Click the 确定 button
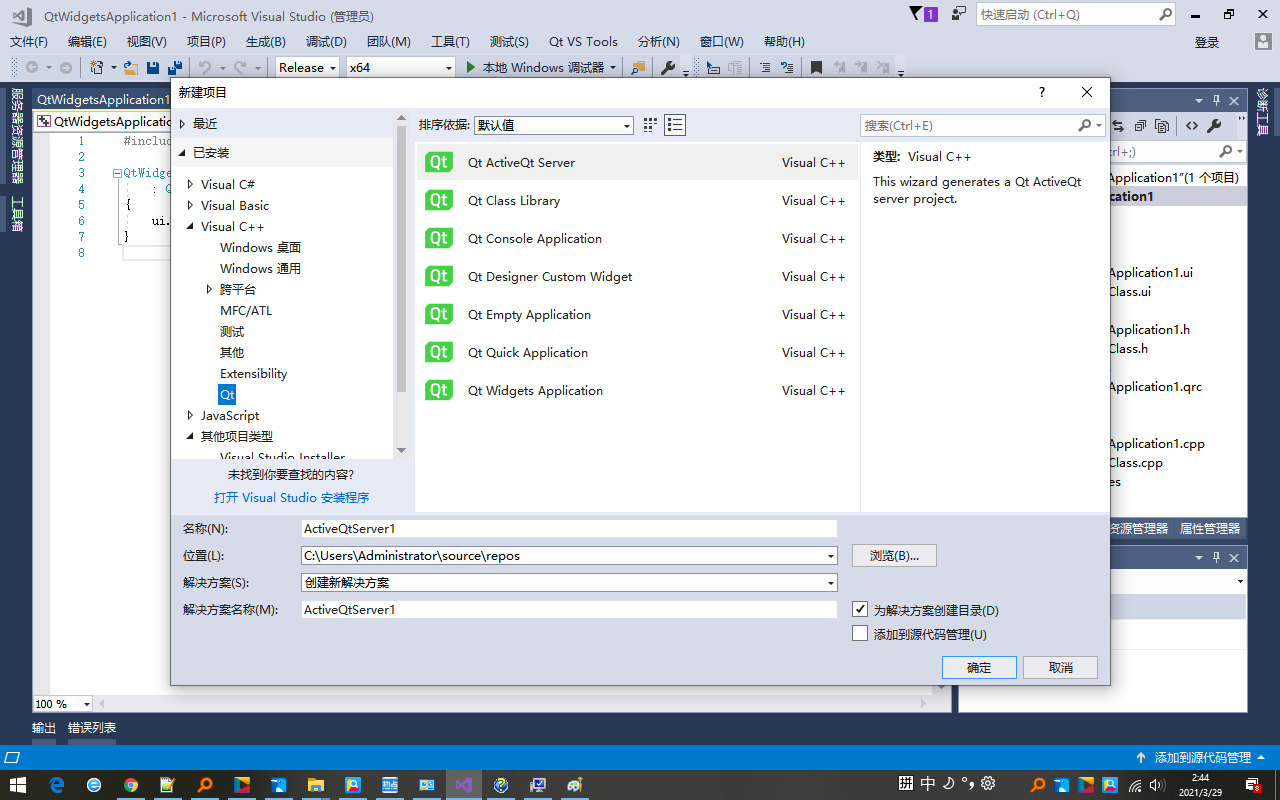The height and width of the screenshot is (800, 1280). click(x=979, y=667)
